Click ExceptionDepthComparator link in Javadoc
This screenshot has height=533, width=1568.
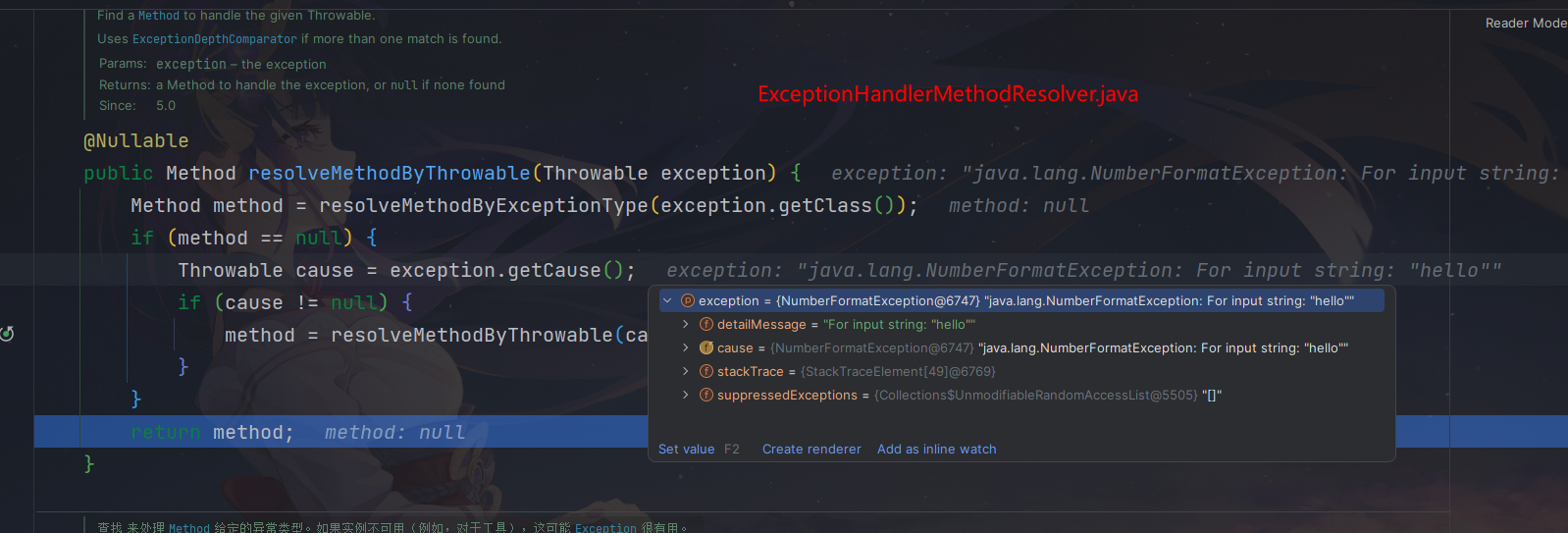(215, 39)
